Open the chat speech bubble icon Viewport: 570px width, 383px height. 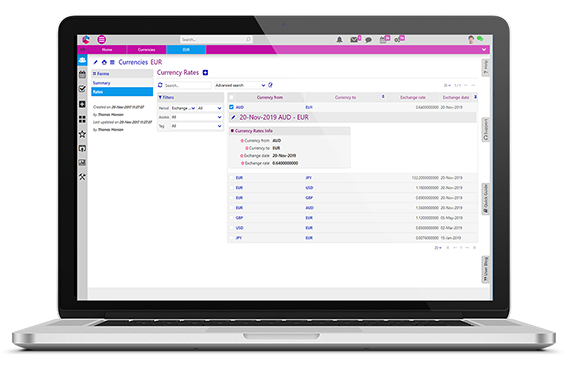[368, 40]
